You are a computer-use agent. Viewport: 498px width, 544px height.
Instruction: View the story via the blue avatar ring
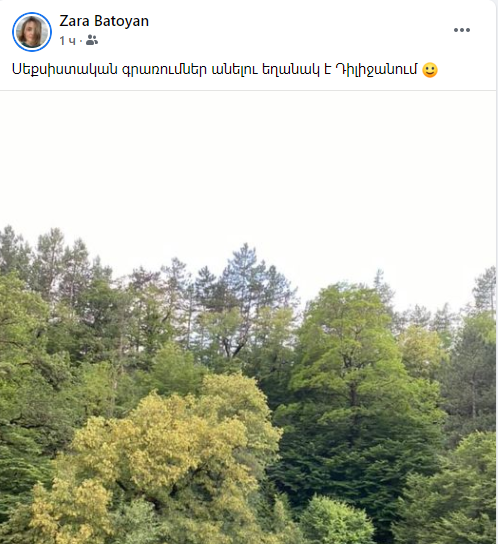32,32
